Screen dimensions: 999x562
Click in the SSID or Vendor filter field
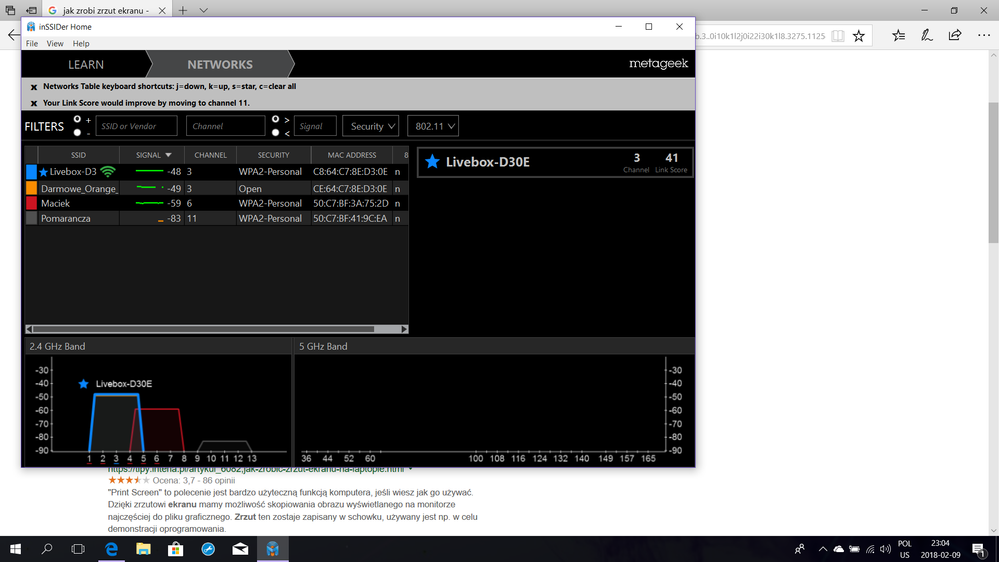point(136,126)
